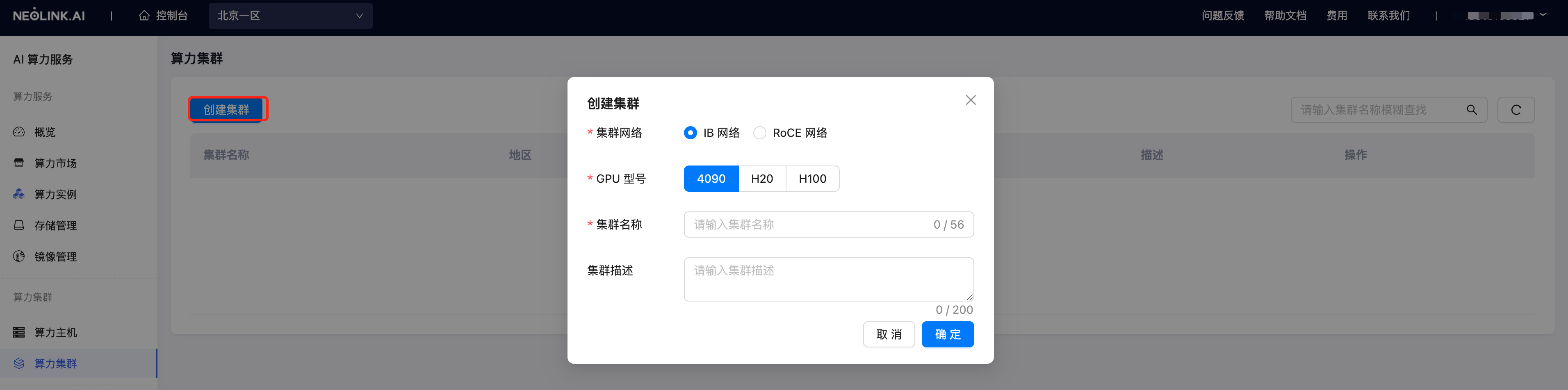1568x390 pixels.
Task: Click the search magnifier icon
Action: (x=1471, y=109)
